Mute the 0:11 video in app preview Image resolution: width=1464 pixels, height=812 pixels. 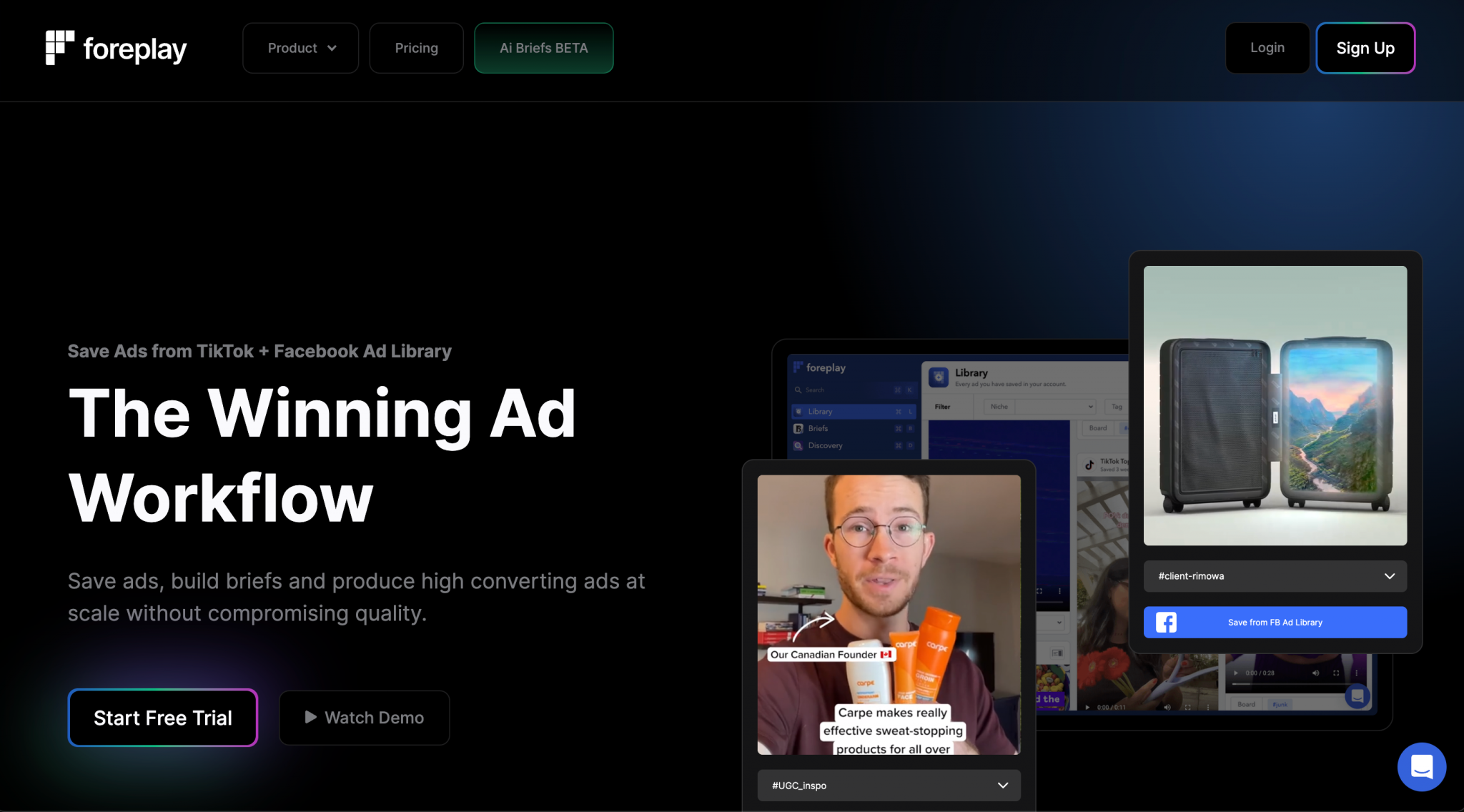pos(1167,707)
